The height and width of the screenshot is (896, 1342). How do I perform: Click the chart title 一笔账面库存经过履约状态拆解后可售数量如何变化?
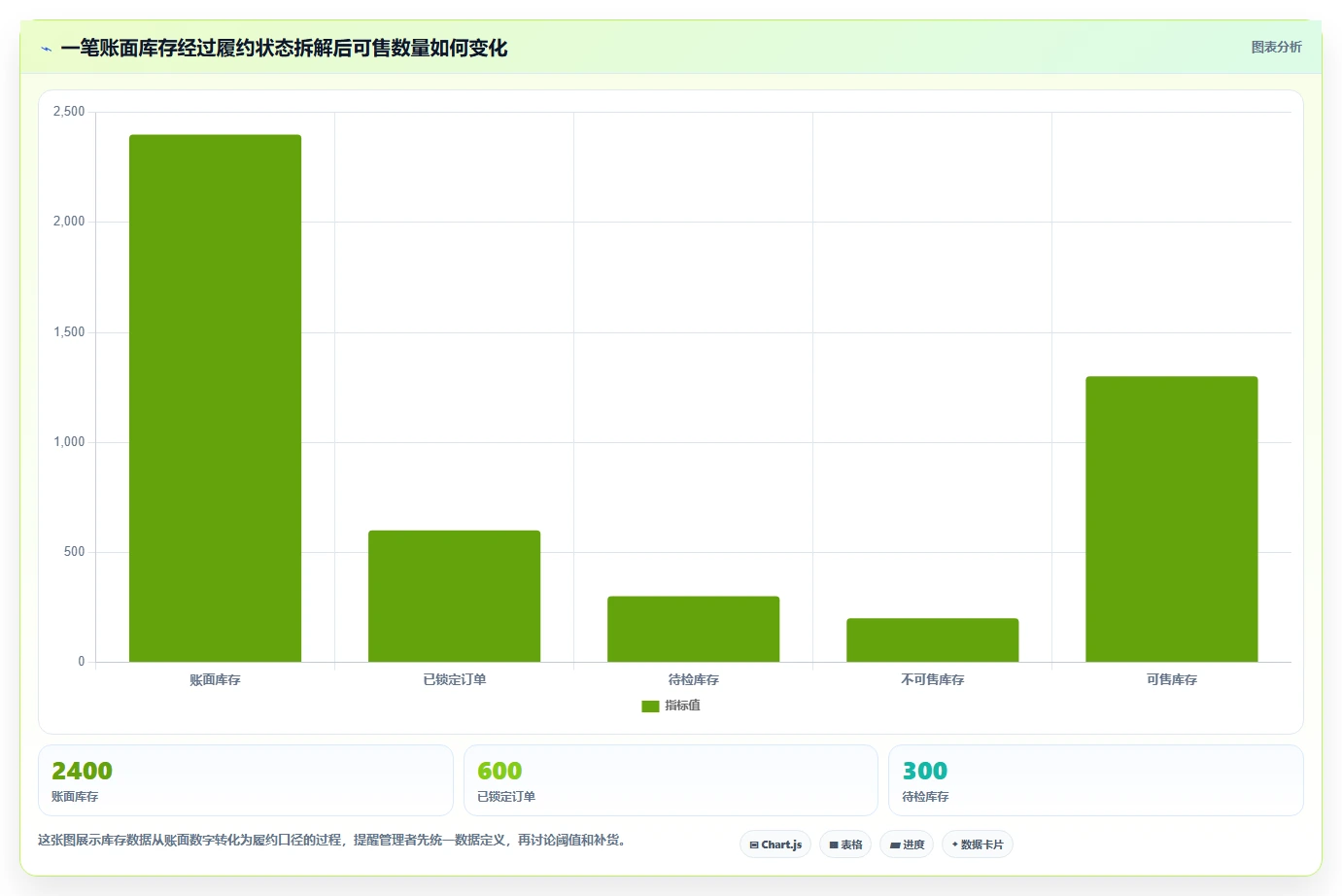(284, 48)
